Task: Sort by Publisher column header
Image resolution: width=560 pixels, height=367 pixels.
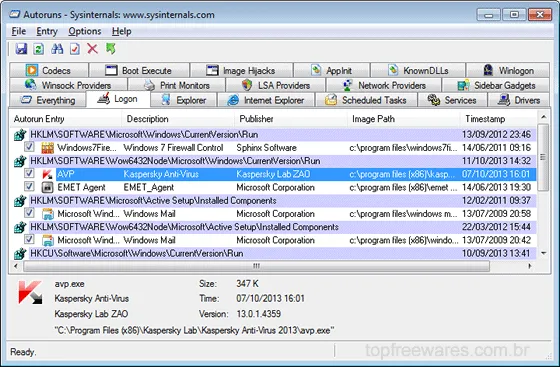Action: point(291,119)
